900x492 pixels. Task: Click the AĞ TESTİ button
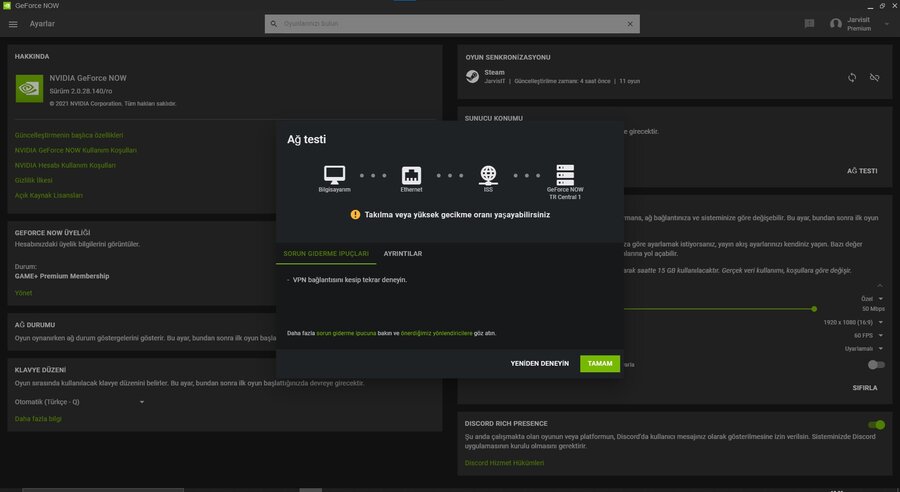tap(862, 171)
